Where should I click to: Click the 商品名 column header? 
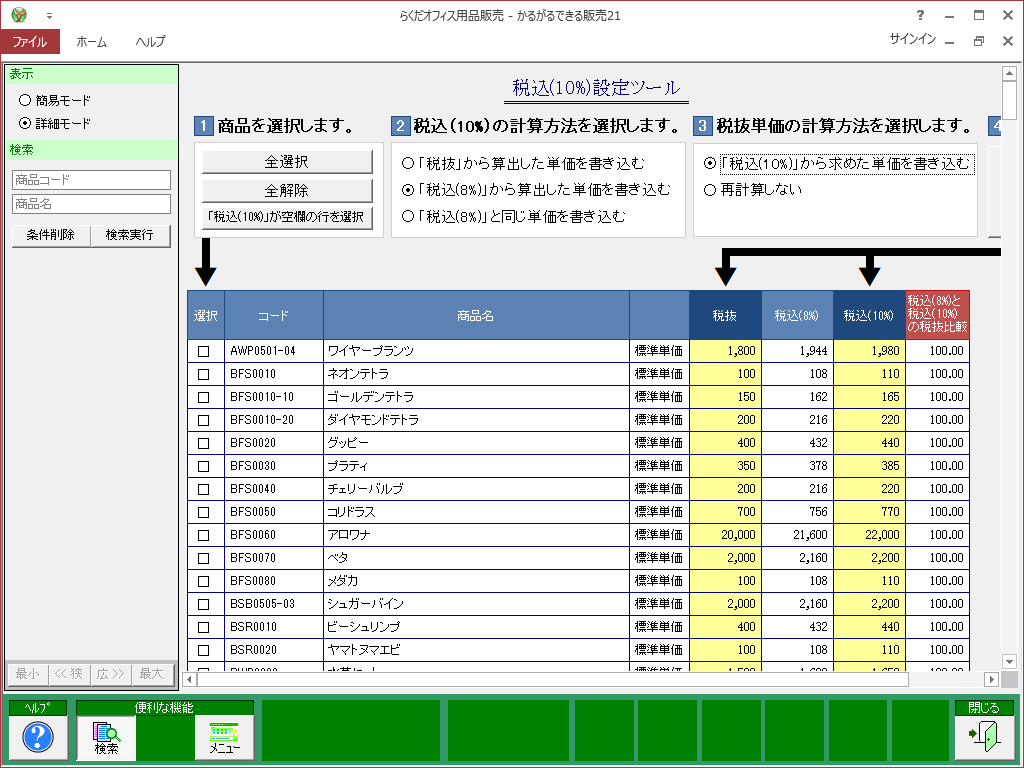click(x=476, y=315)
